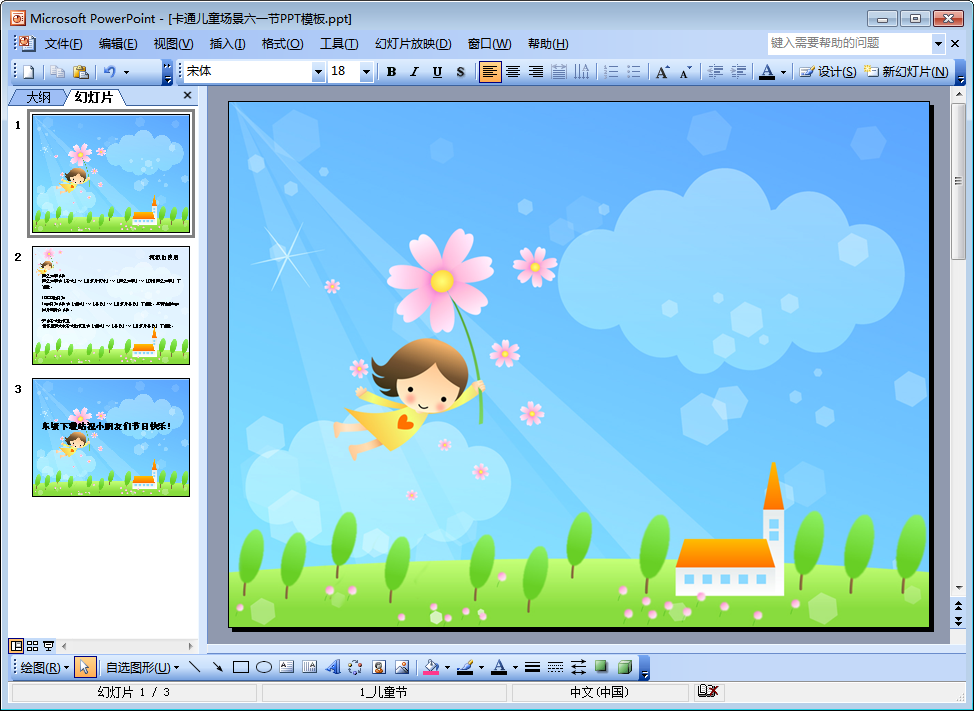974x711 pixels.
Task: Click the help question input box
Action: point(849,43)
